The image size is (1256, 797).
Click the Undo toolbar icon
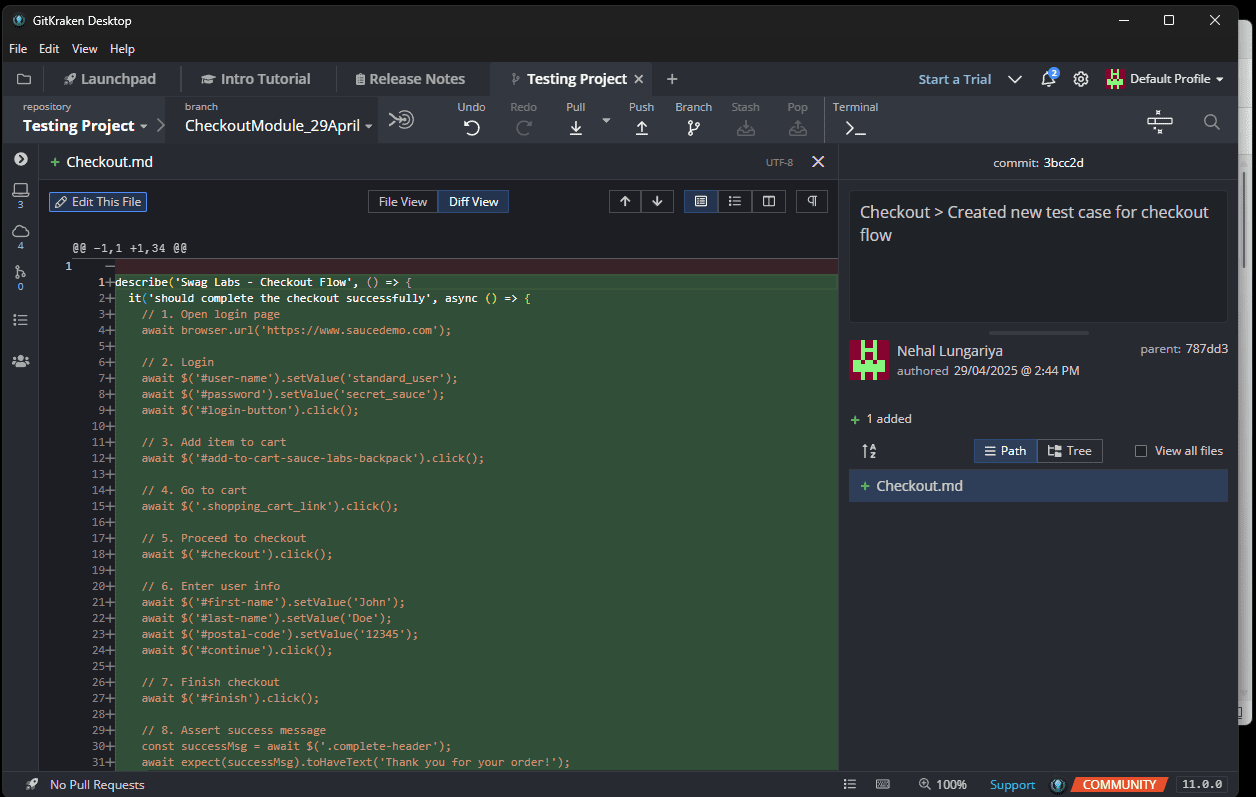pyautogui.click(x=471, y=127)
